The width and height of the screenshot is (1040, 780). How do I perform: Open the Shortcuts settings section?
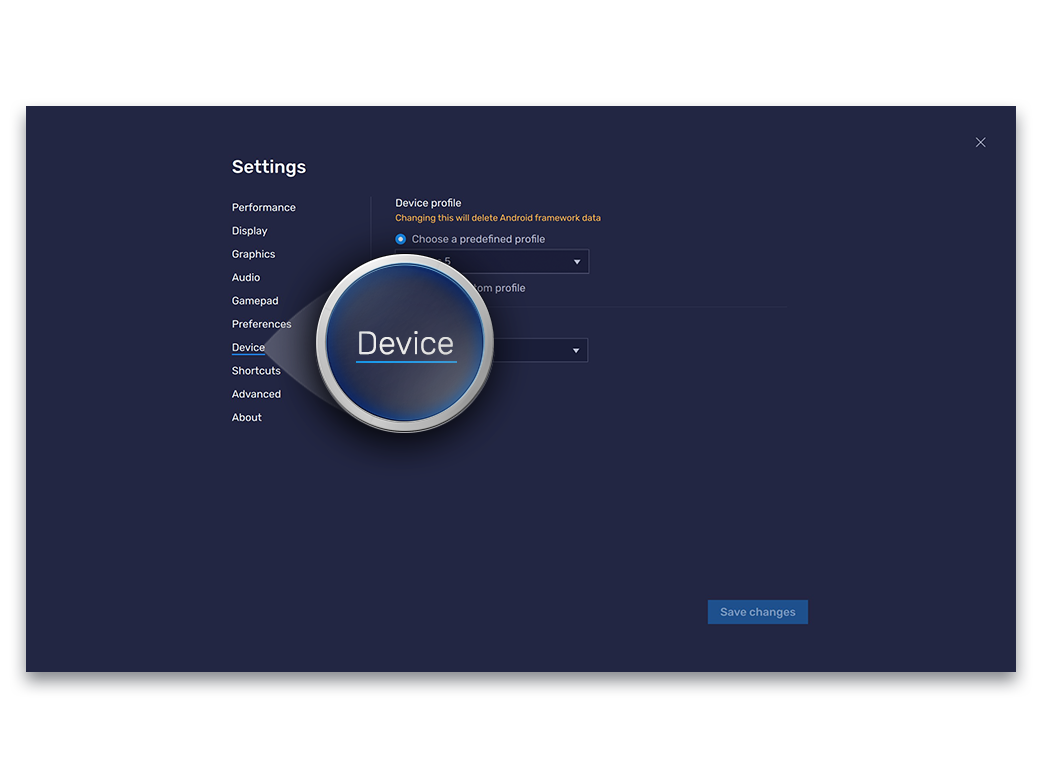257,371
